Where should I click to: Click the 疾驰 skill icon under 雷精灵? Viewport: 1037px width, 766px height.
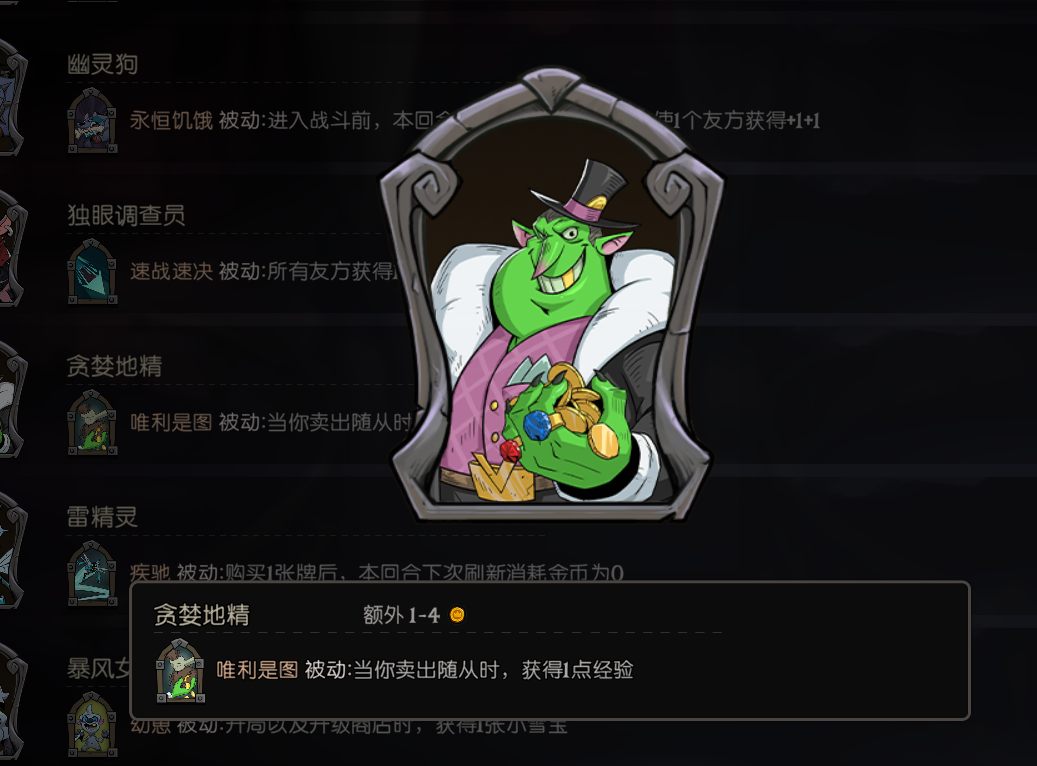(x=93, y=573)
